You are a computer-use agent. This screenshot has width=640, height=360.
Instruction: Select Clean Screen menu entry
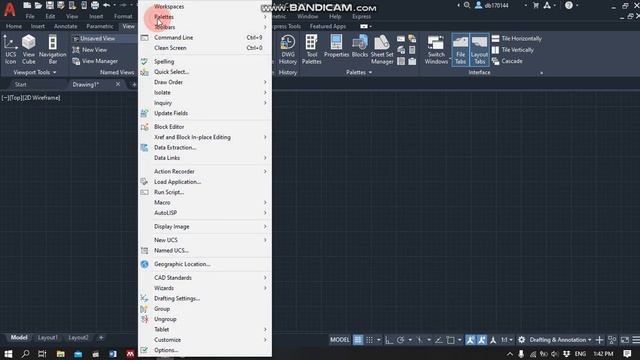[205, 48]
